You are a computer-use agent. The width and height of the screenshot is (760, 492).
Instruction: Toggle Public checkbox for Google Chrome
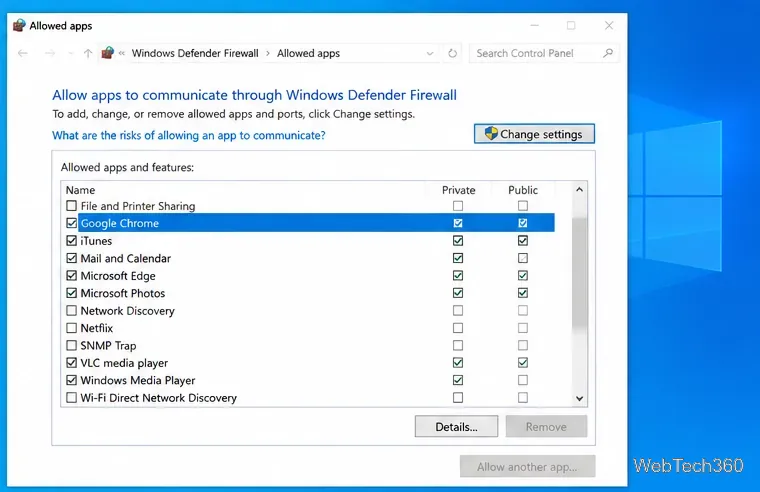[x=522, y=223]
